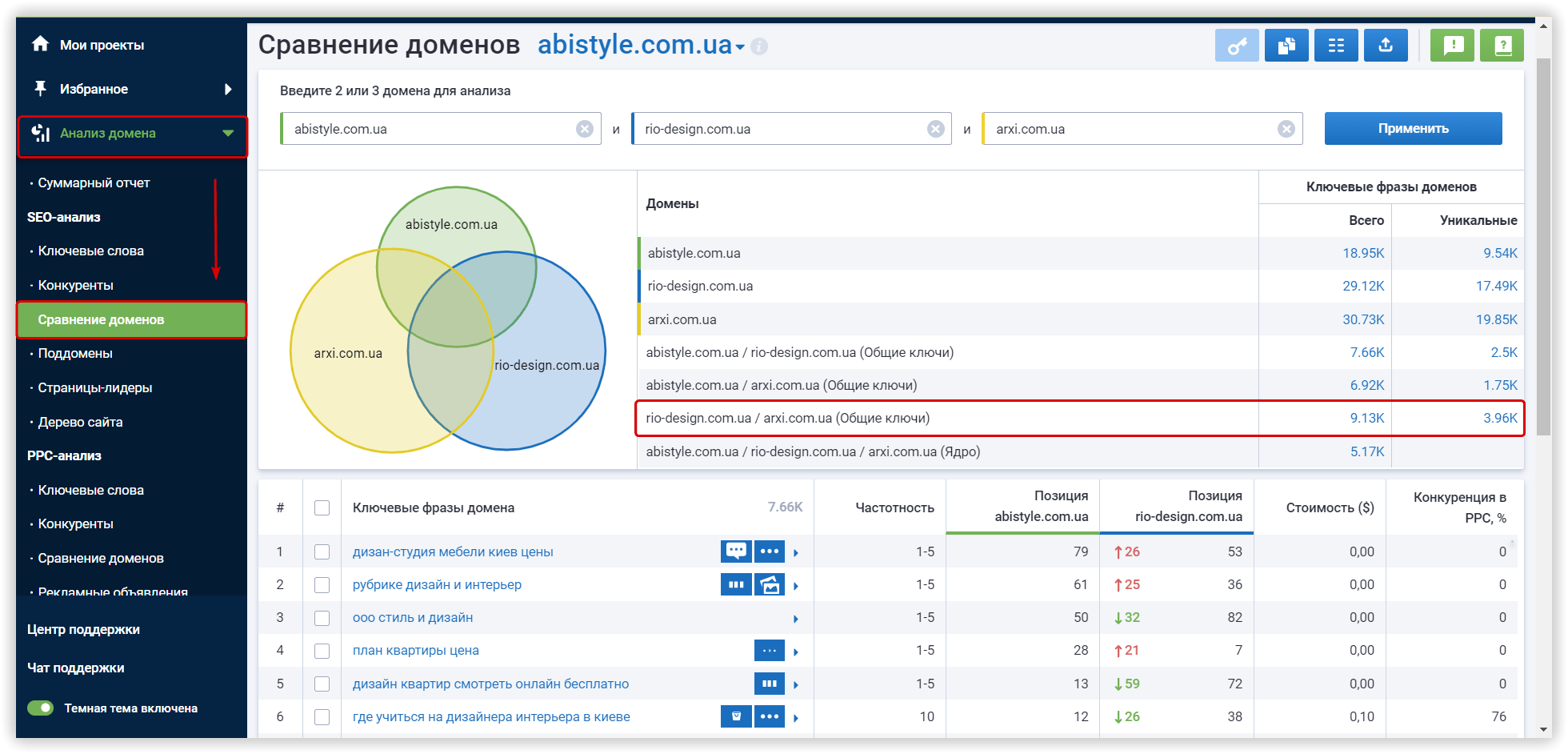
Task: Collapse the Анализ домена sidebar section
Action: [x=228, y=134]
